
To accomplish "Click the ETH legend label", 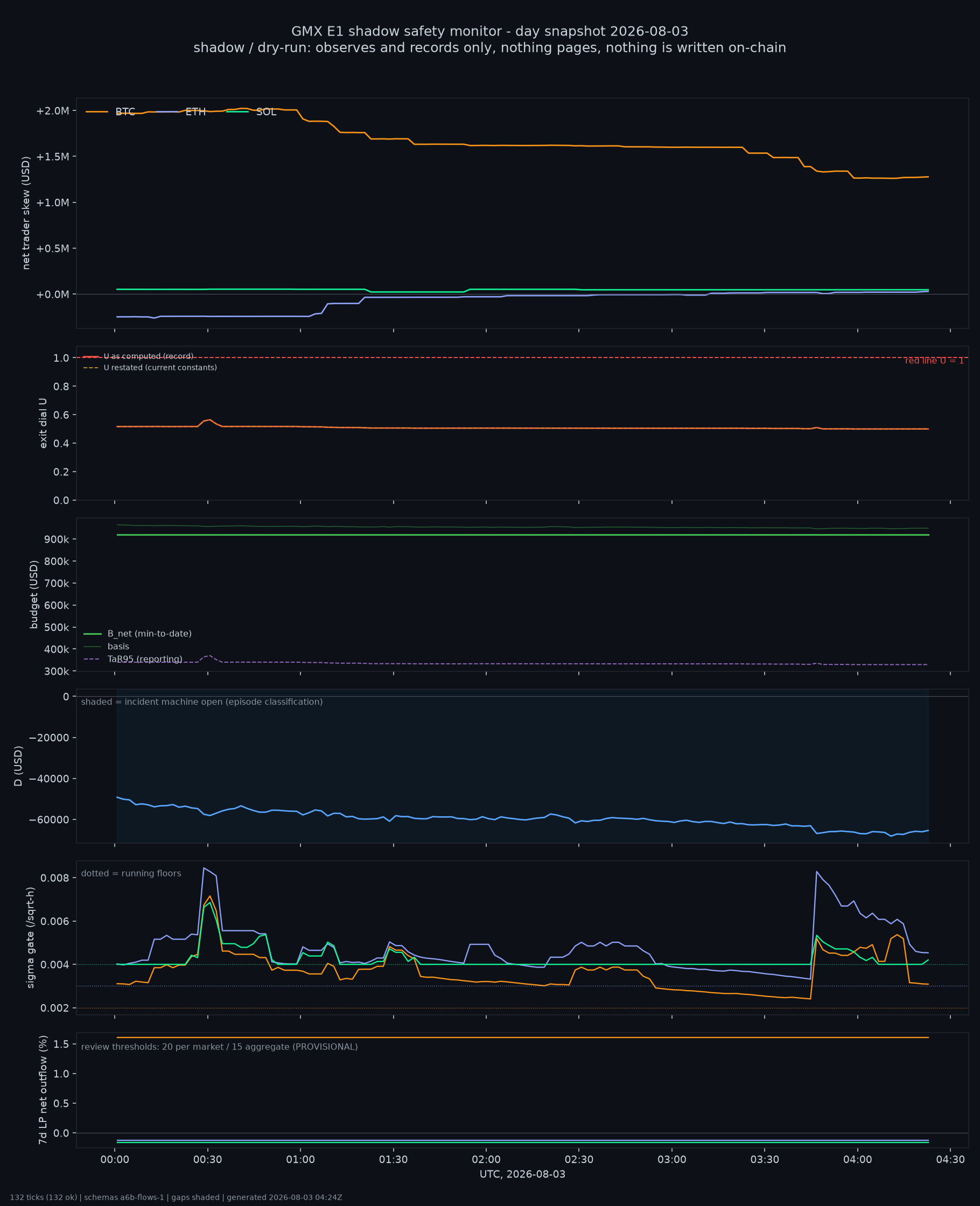I will coord(195,112).
